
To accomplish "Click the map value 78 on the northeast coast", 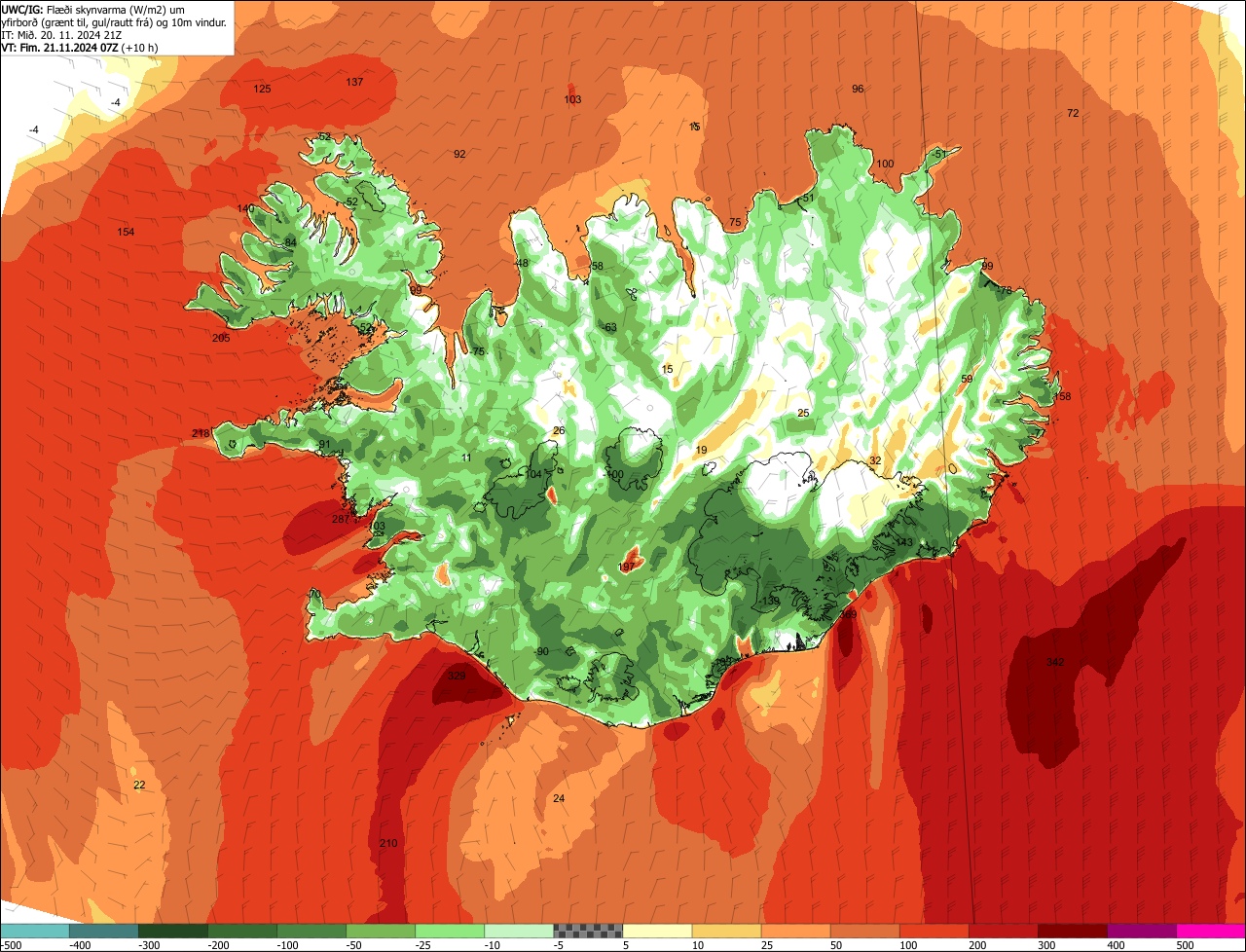I will tap(1007, 290).
